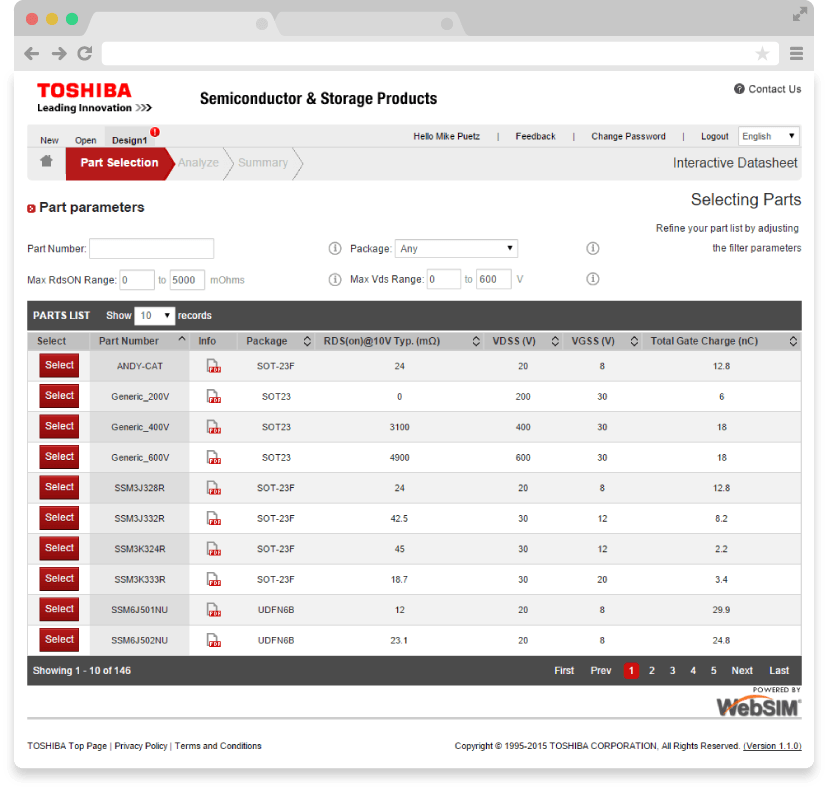Select part SSM6J502NU
This screenshot has width=827, height=792.
[59, 640]
